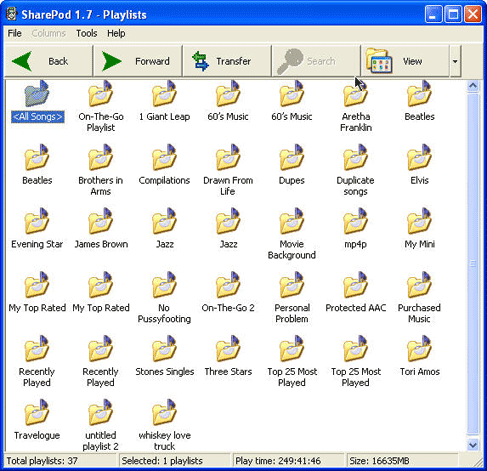Open the Tools menu
The image size is (487, 471).
point(87,33)
